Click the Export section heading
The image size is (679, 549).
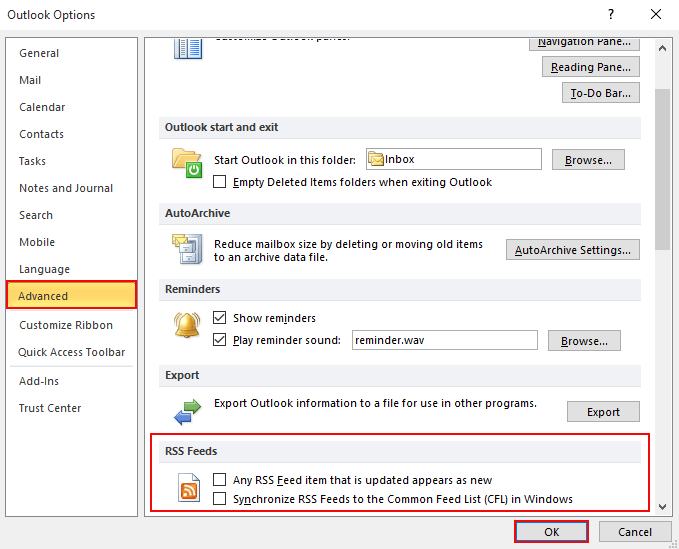tap(182, 375)
